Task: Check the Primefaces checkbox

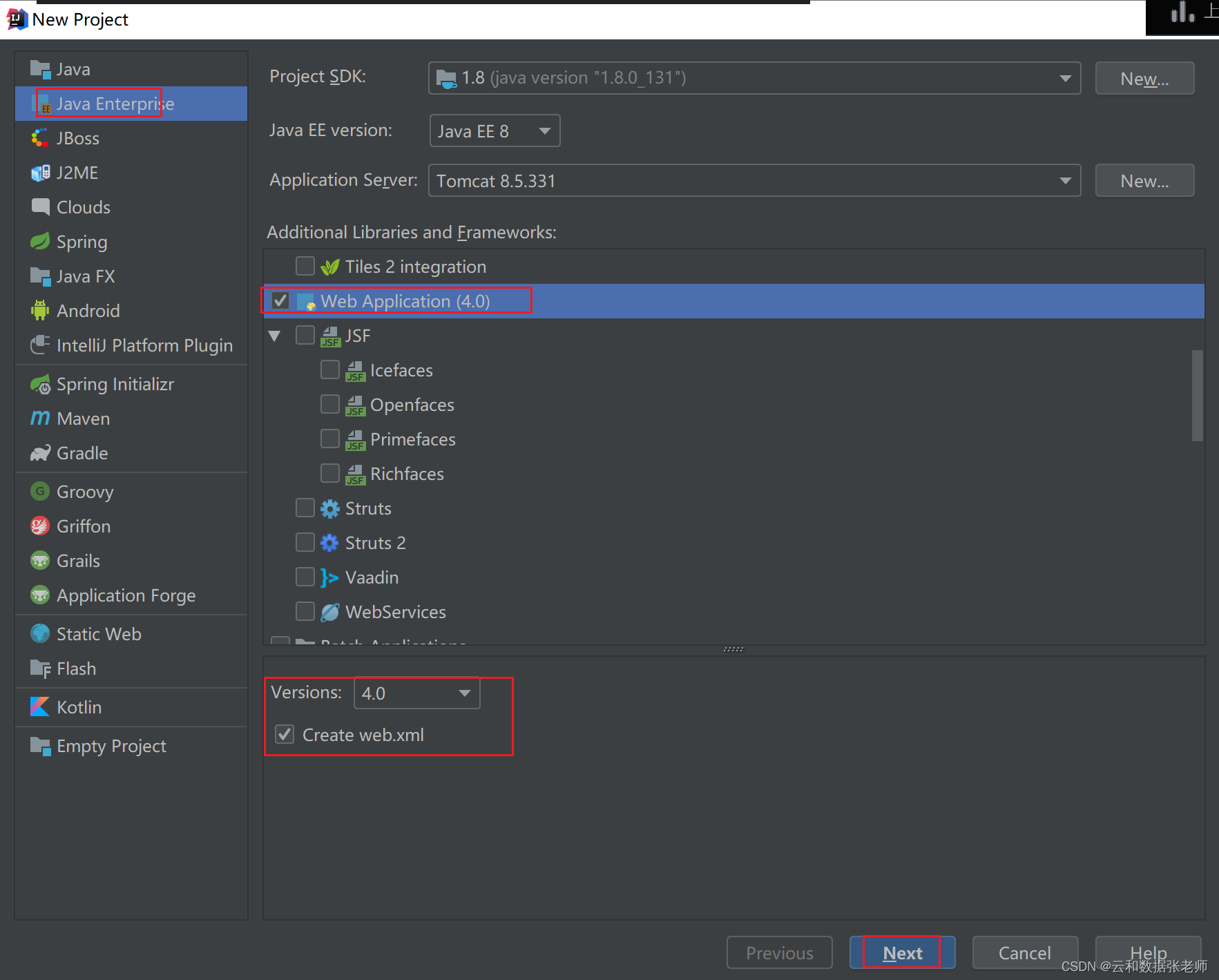Action: click(x=330, y=439)
